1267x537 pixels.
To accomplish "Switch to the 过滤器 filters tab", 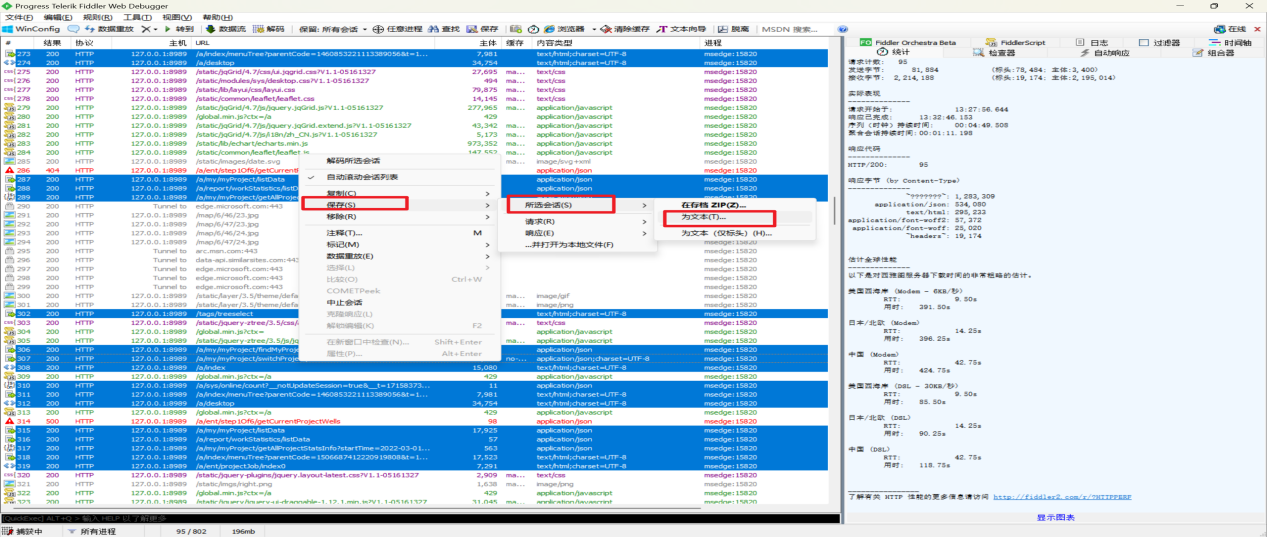I will tap(1159, 42).
